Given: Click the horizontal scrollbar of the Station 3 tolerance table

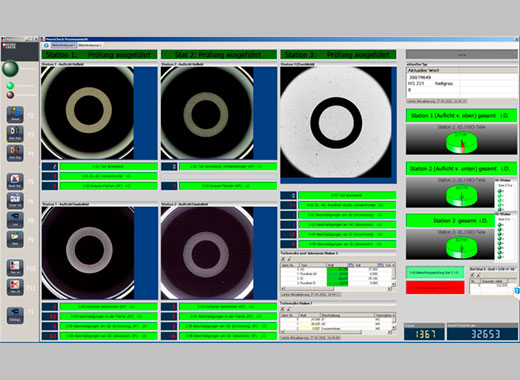Looking at the screenshot, I should pyautogui.click(x=336, y=288).
